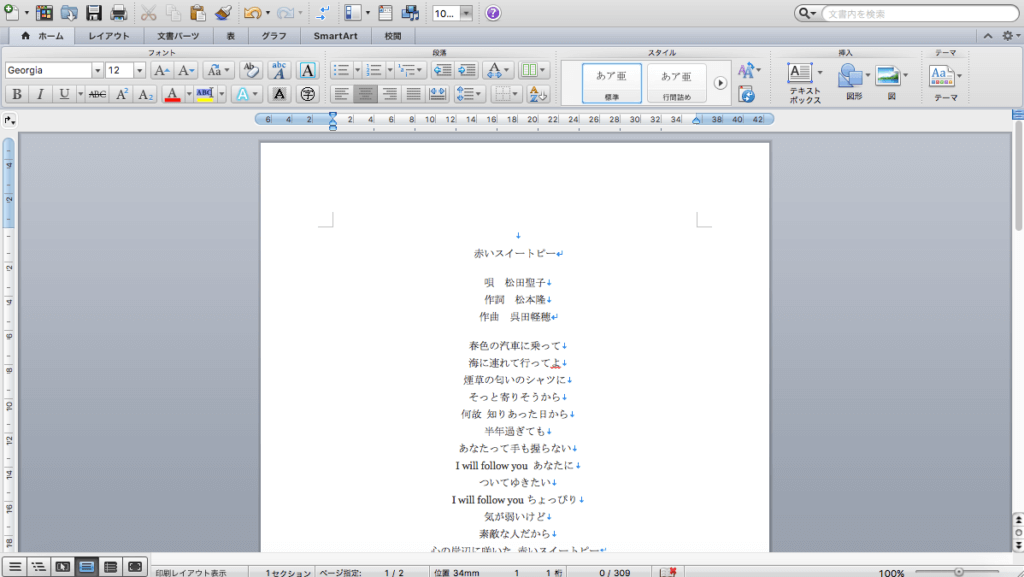The height and width of the screenshot is (577, 1024).
Task: Add phonetic guide (ruby) to text
Action: tap(279, 70)
